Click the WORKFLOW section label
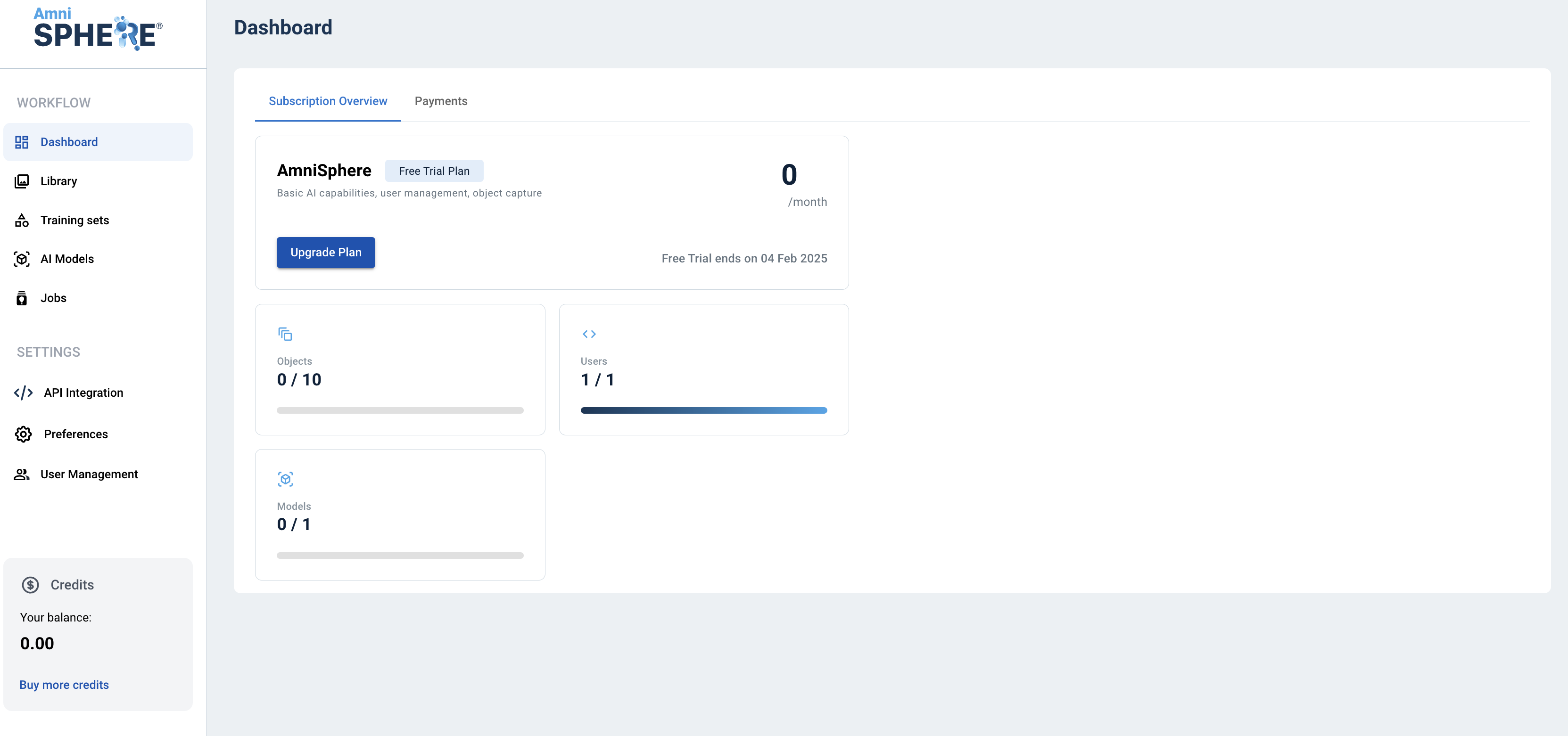 point(54,103)
